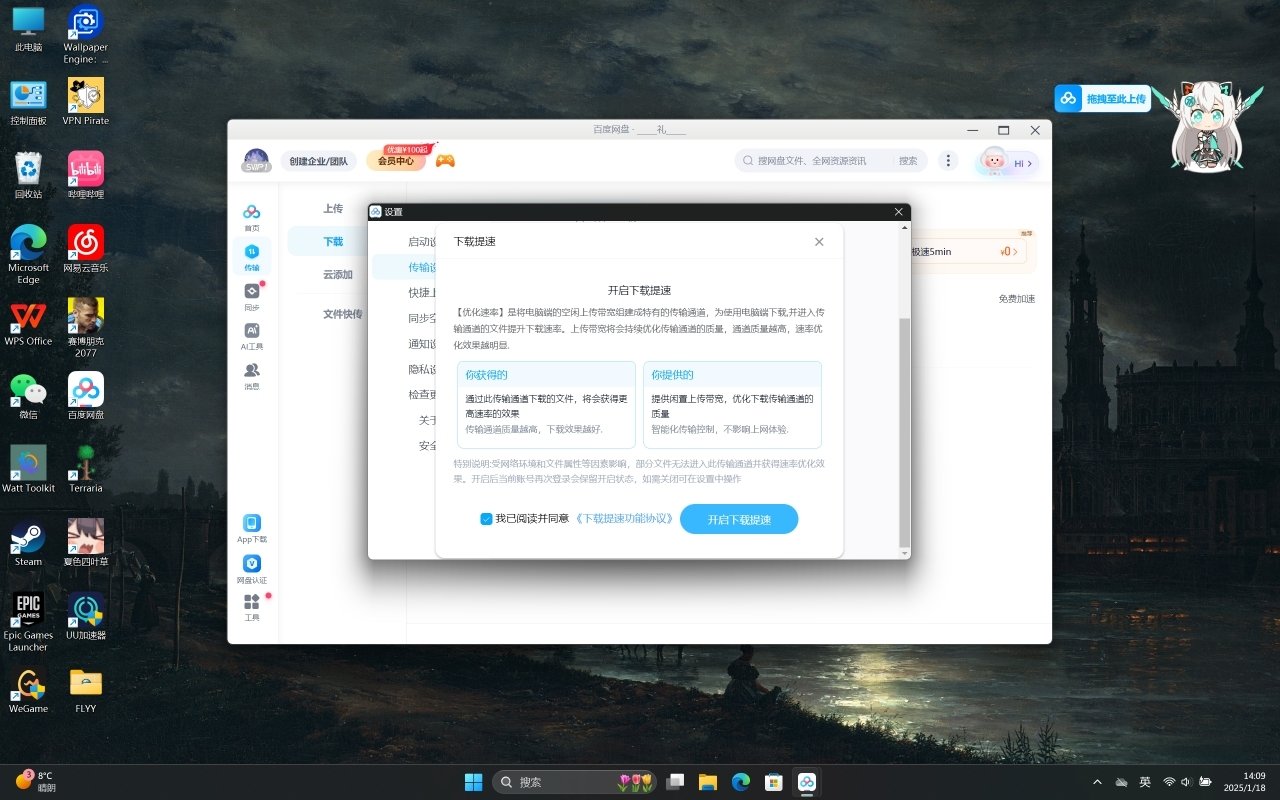Viewport: 1280px width, 800px height.
Task: Click the 你获得的 info card header
Action: pos(546,375)
